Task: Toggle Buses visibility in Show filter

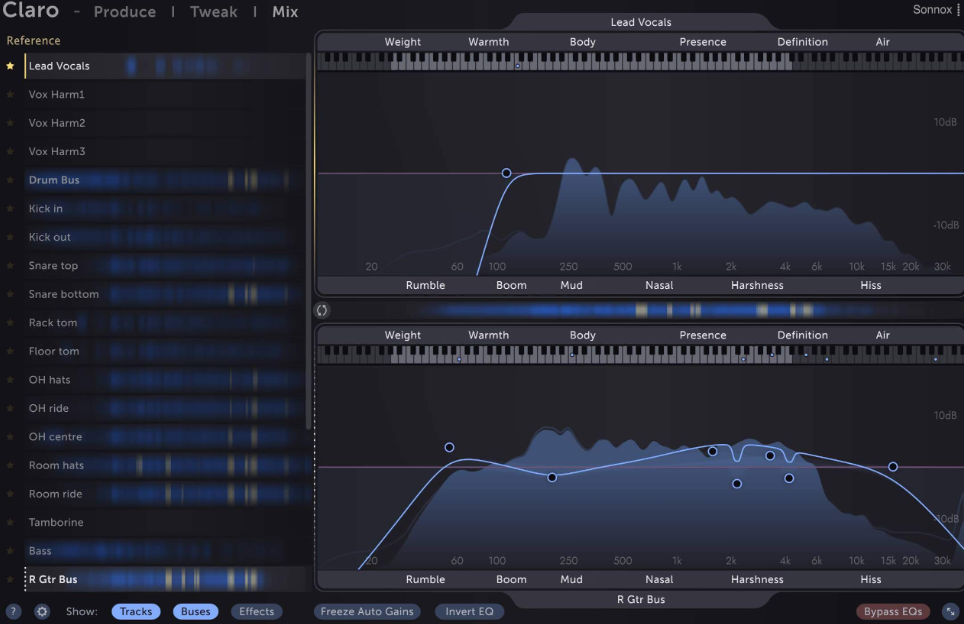Action: [x=196, y=612]
